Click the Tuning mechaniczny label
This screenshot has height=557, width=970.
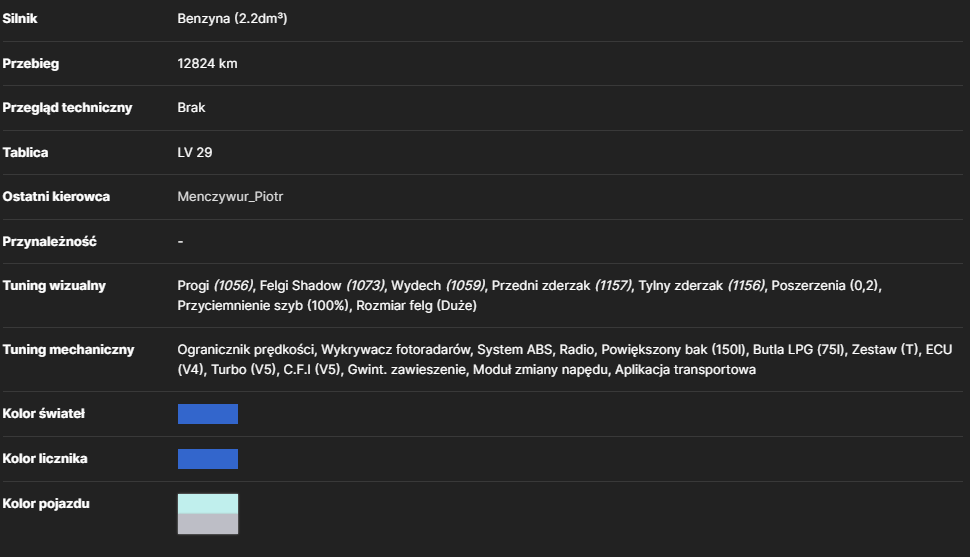pyautogui.click(x=68, y=350)
